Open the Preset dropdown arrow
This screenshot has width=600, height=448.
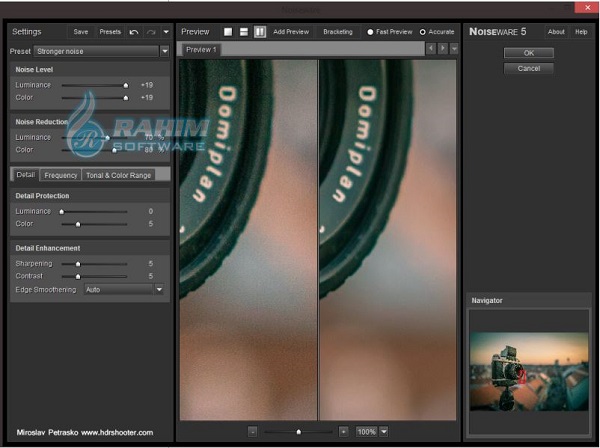tap(165, 51)
